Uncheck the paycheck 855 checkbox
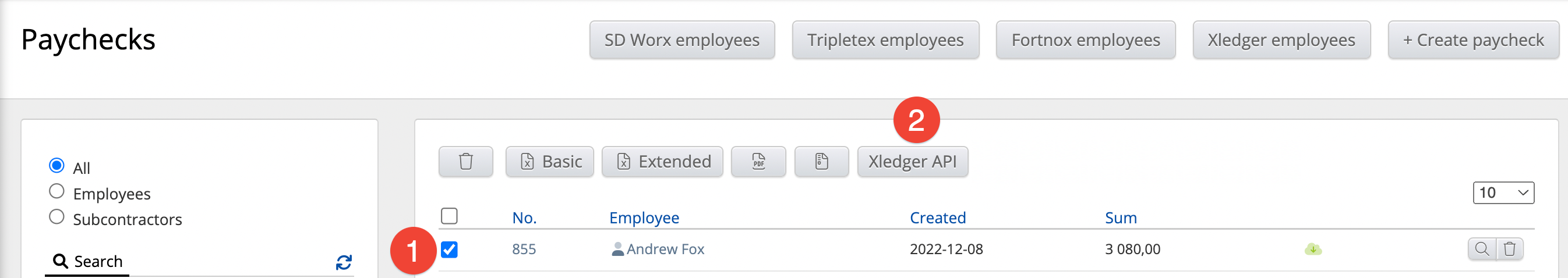This screenshot has height=278, width=1568. pos(449,250)
